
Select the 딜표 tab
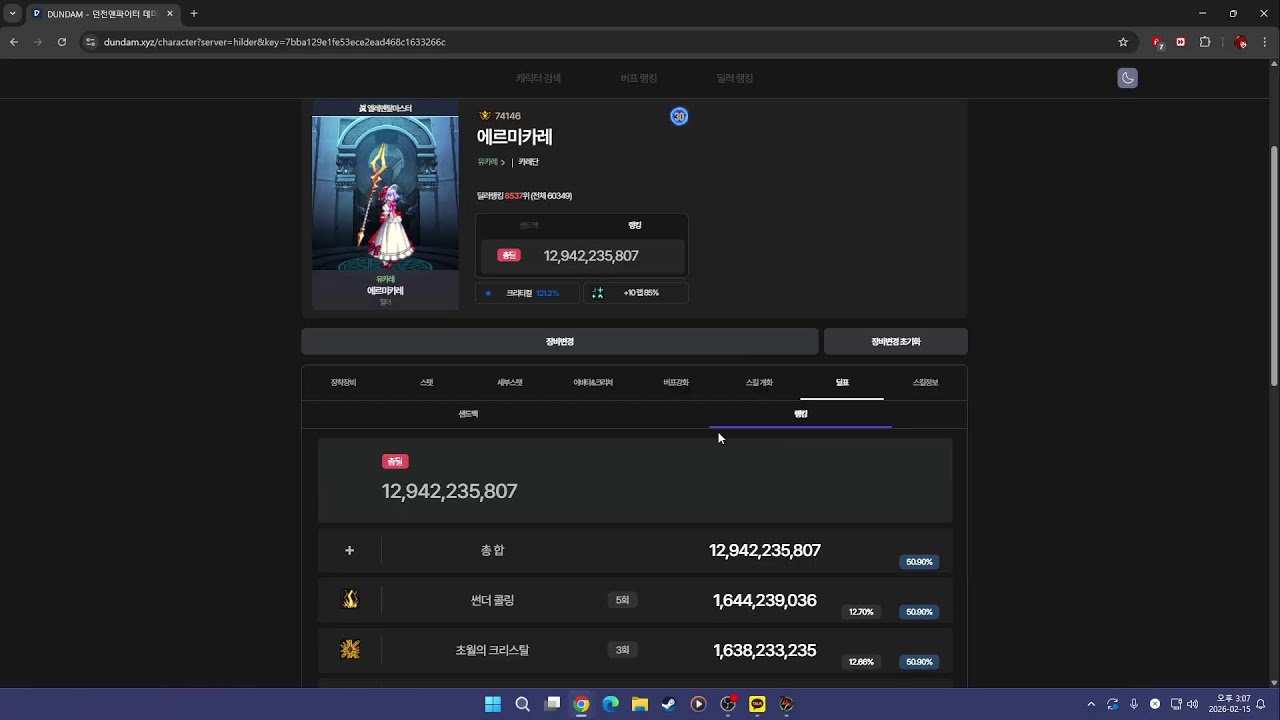[x=842, y=383]
